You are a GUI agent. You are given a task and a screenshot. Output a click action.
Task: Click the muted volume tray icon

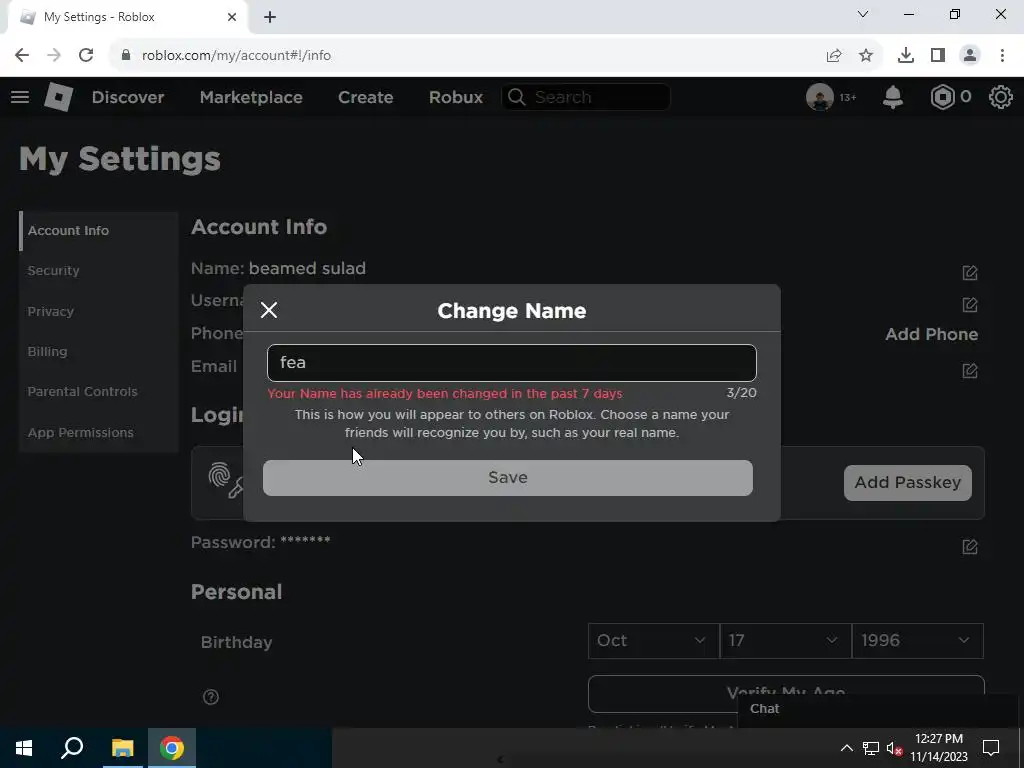894,748
